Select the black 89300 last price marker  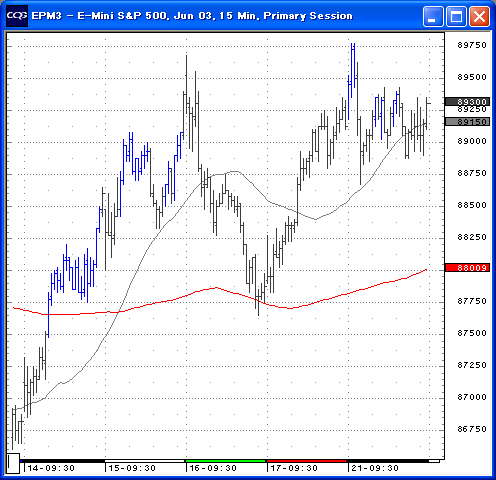[x=468, y=102]
